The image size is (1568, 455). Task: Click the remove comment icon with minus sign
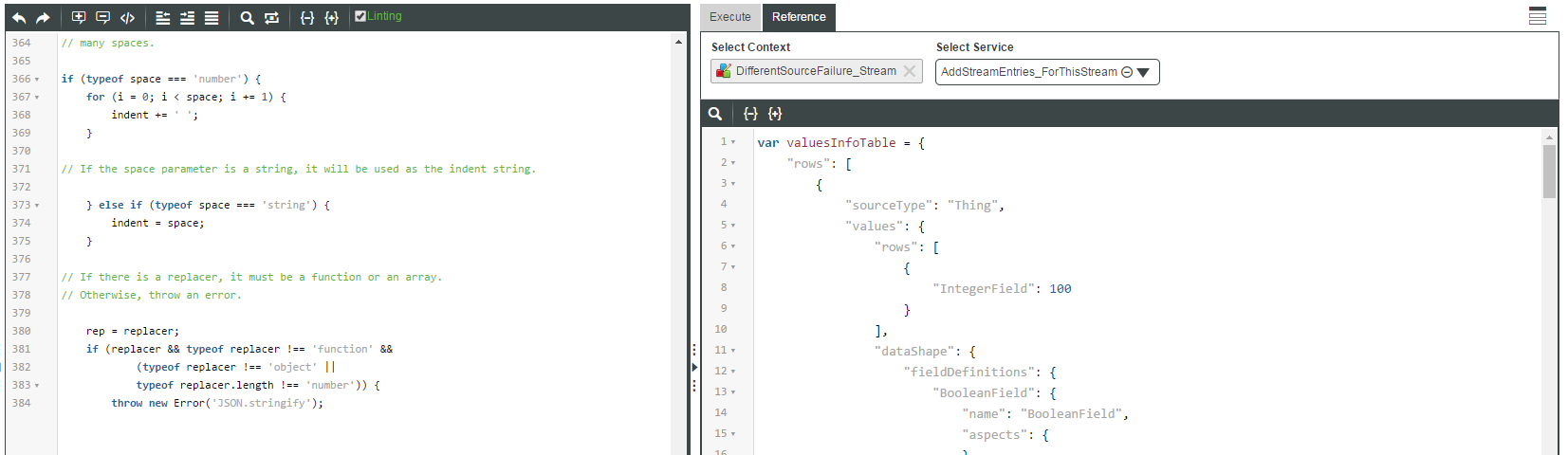click(102, 17)
